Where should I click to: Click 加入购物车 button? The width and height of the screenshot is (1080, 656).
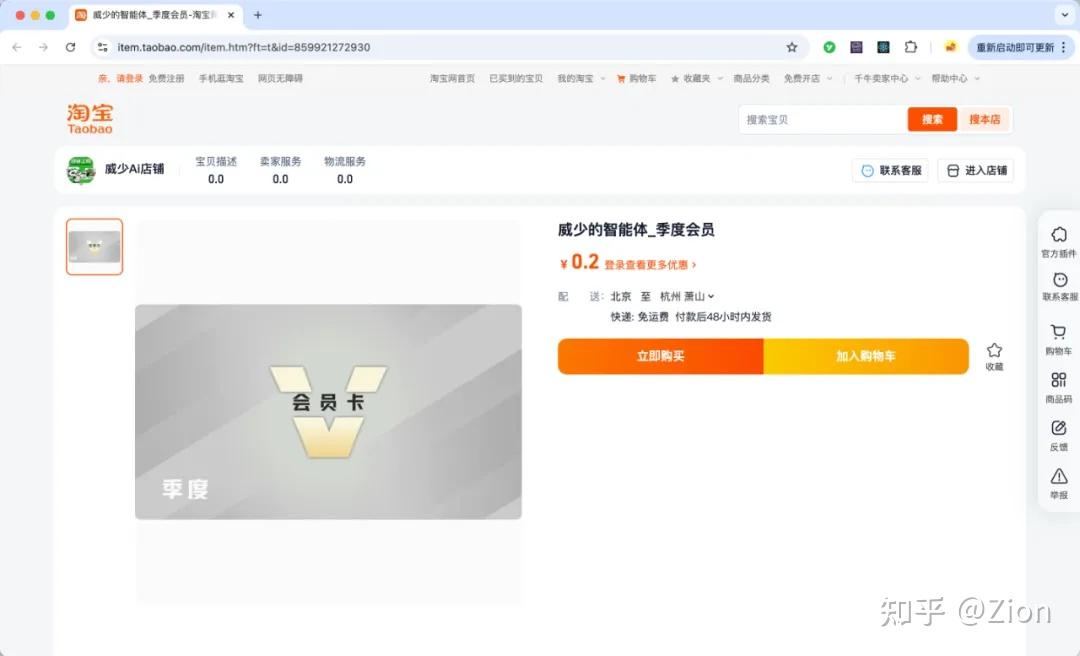[866, 356]
